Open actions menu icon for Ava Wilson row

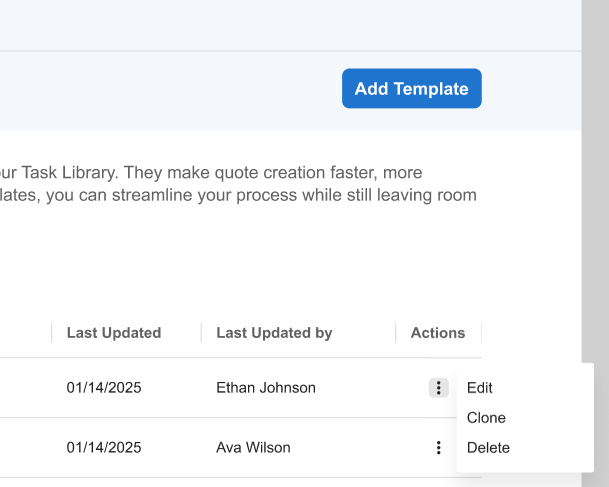tap(438, 448)
